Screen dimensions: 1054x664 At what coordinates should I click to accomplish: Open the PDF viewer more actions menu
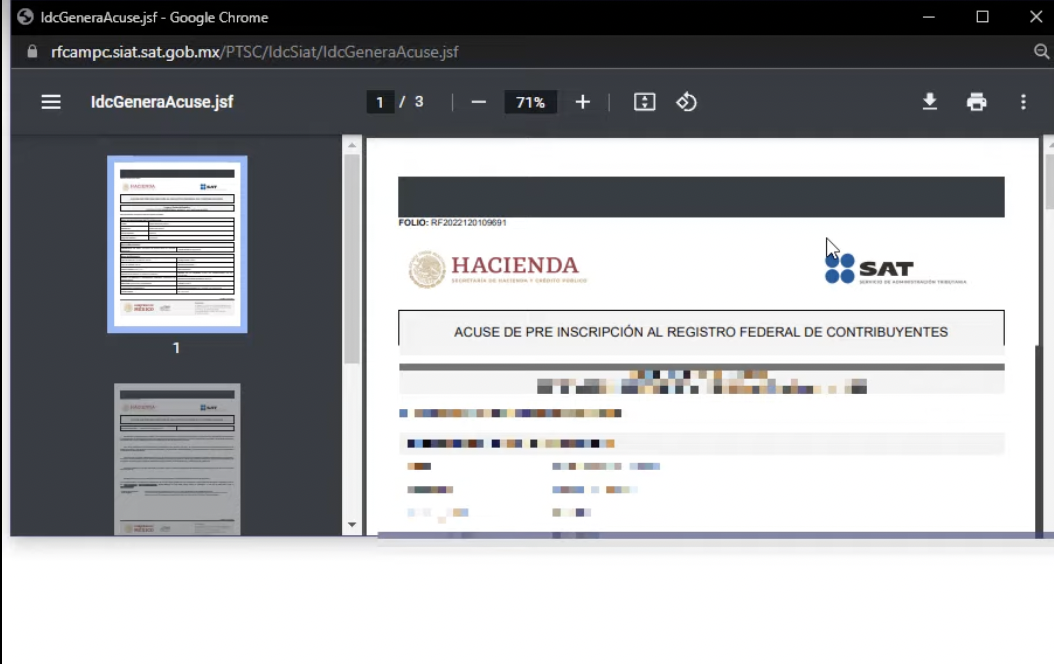point(1023,102)
